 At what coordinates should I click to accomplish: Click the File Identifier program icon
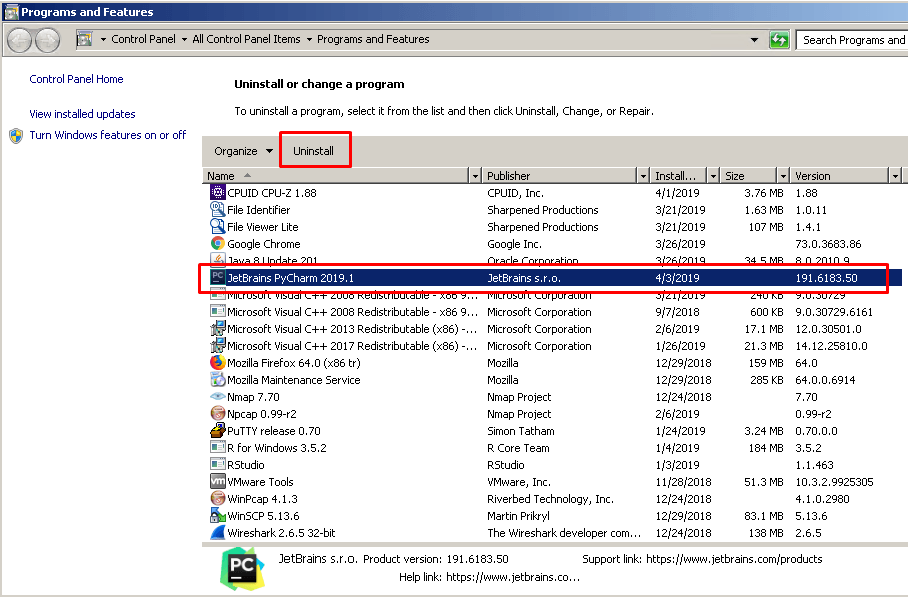coord(217,209)
